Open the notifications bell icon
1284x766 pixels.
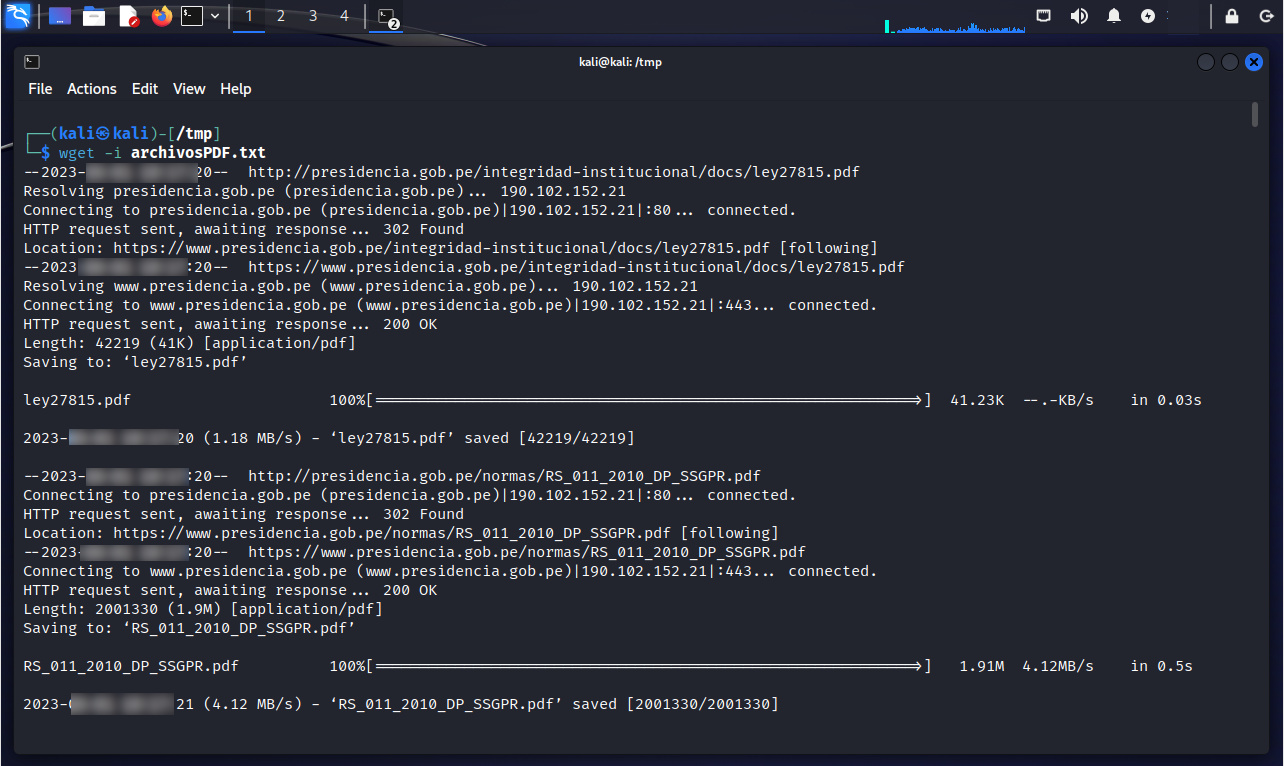click(x=1114, y=16)
